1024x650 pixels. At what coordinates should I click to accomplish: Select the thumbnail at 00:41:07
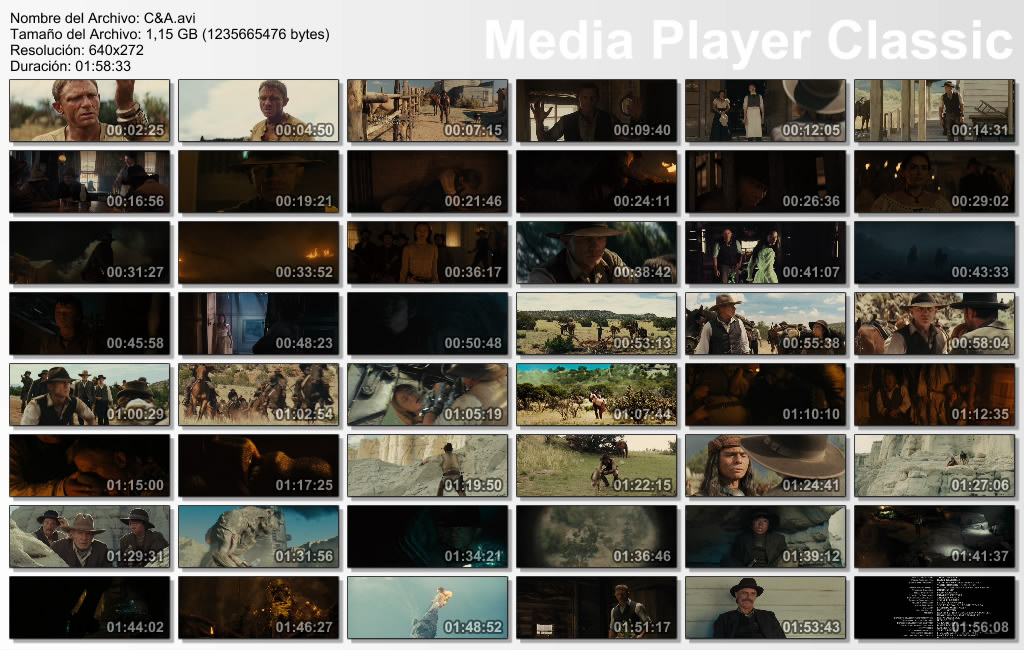click(765, 252)
